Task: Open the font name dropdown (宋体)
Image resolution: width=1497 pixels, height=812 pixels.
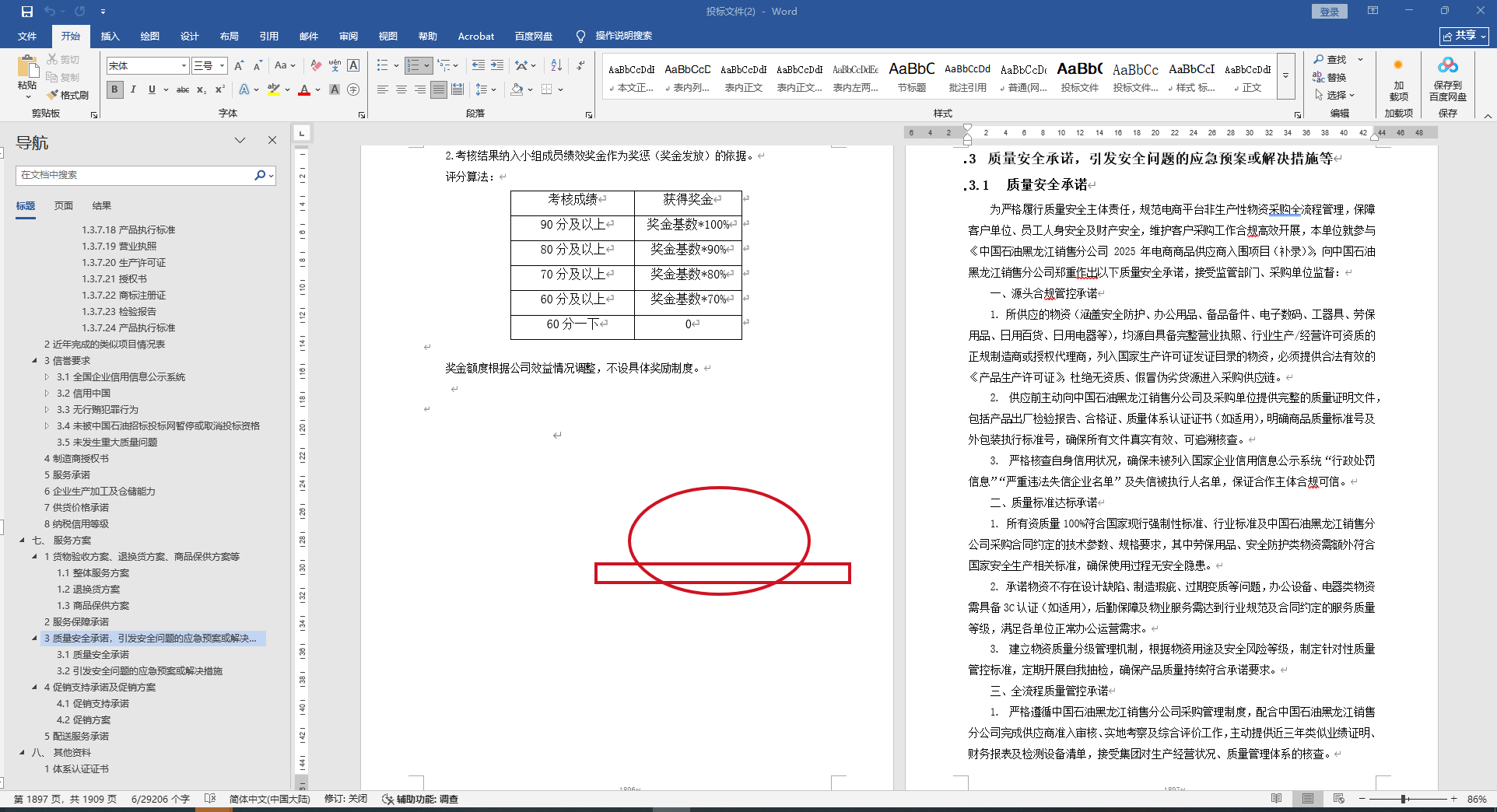Action: tap(184, 66)
